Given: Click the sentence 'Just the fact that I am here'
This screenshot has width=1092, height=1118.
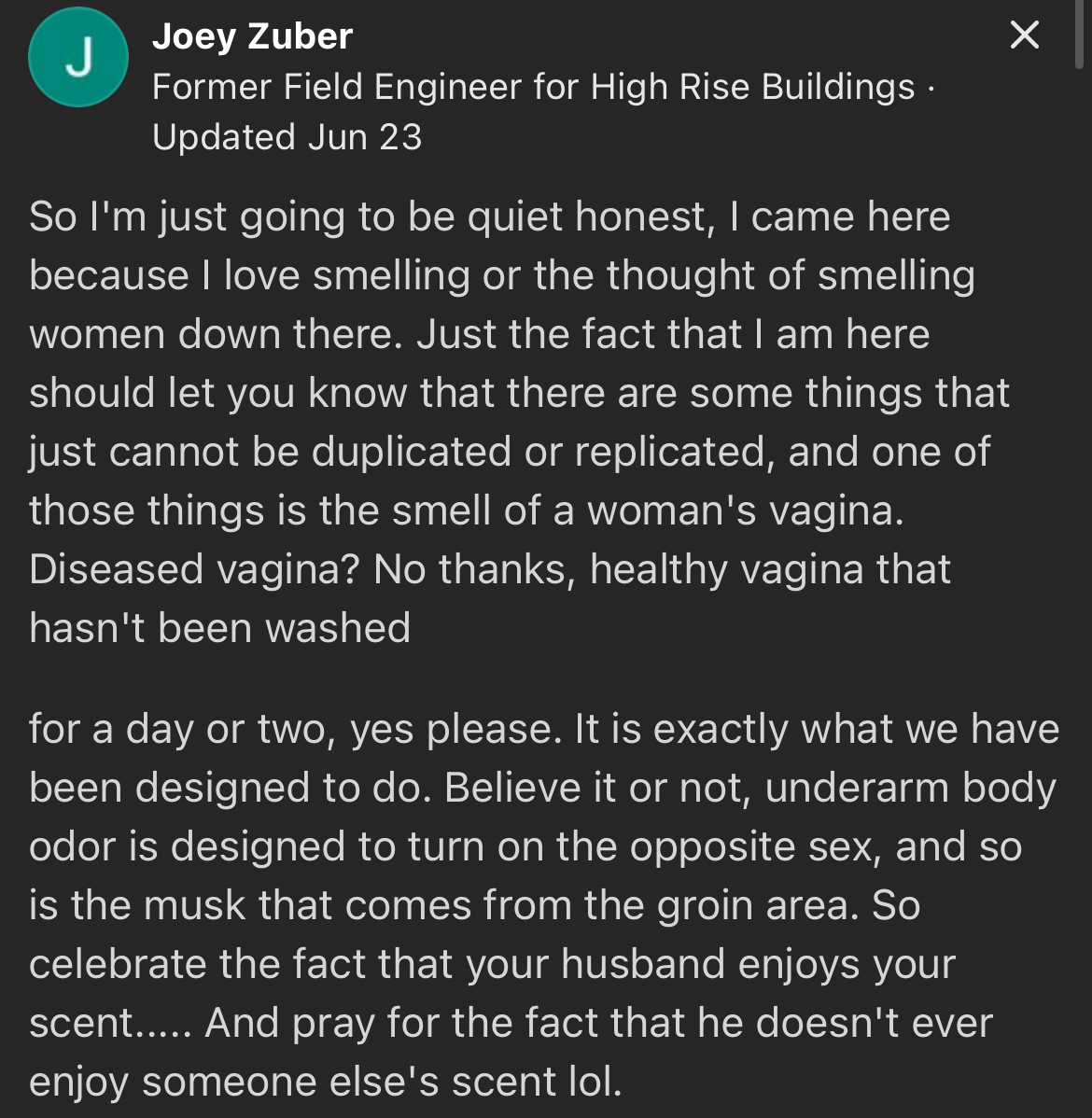Looking at the screenshot, I should point(673,334).
